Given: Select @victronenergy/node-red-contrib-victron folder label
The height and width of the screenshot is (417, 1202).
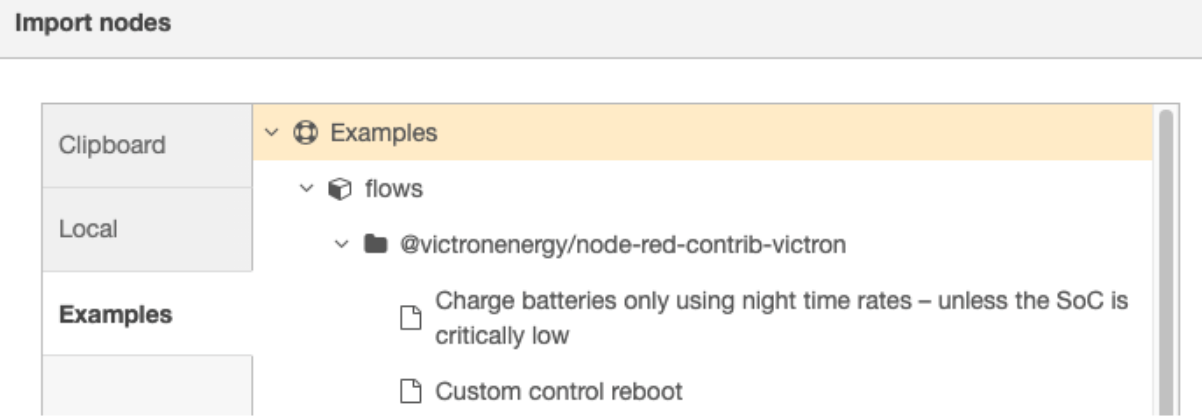Looking at the screenshot, I should [623, 245].
